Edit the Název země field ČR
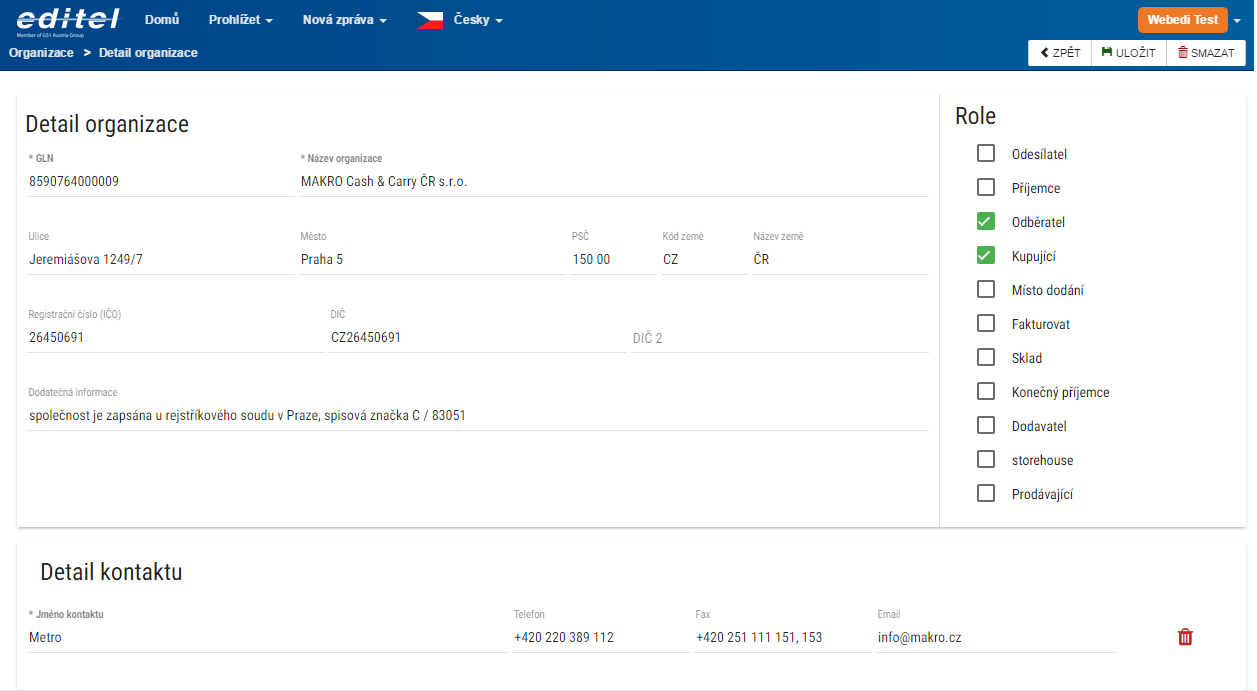Viewport: 1257px width, 691px height. [x=840, y=260]
